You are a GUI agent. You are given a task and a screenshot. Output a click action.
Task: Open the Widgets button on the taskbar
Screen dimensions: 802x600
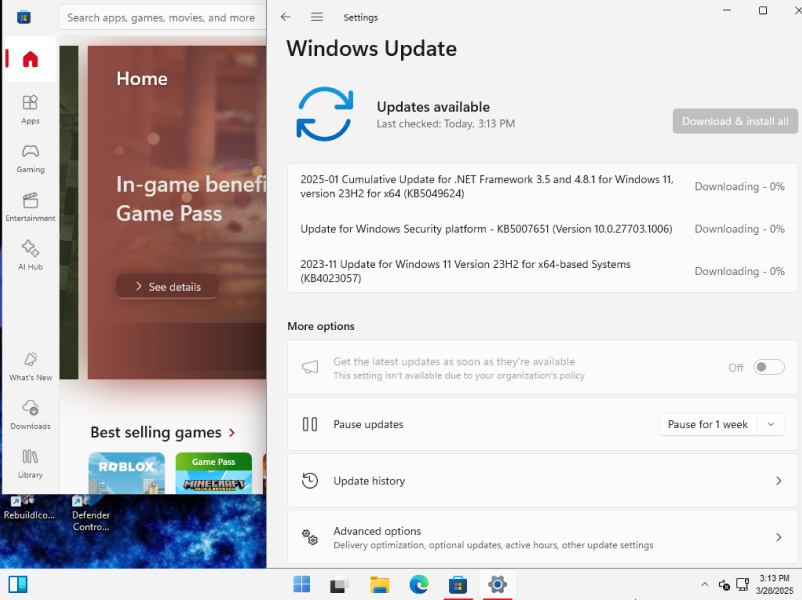(18, 584)
